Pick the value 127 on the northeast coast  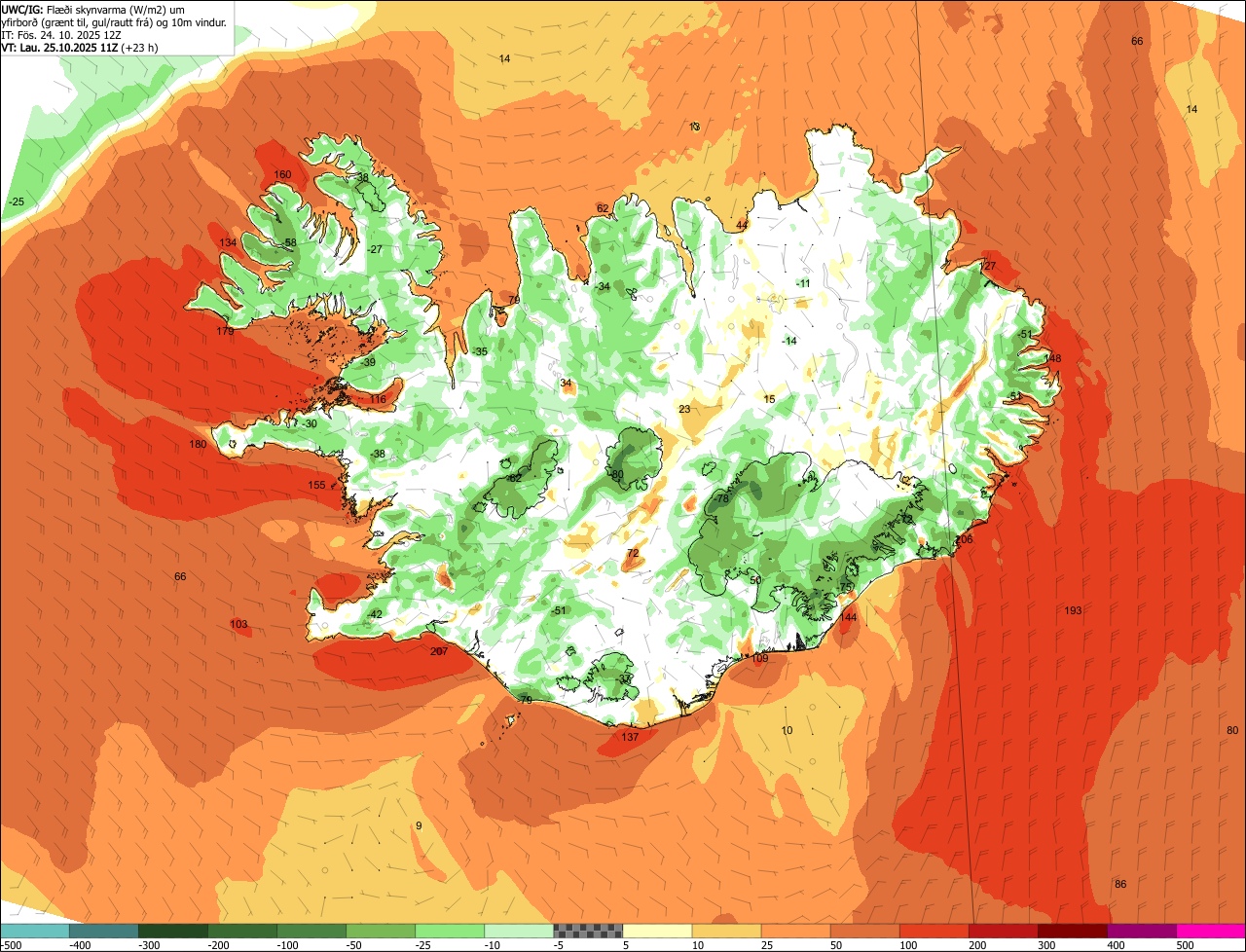987,267
